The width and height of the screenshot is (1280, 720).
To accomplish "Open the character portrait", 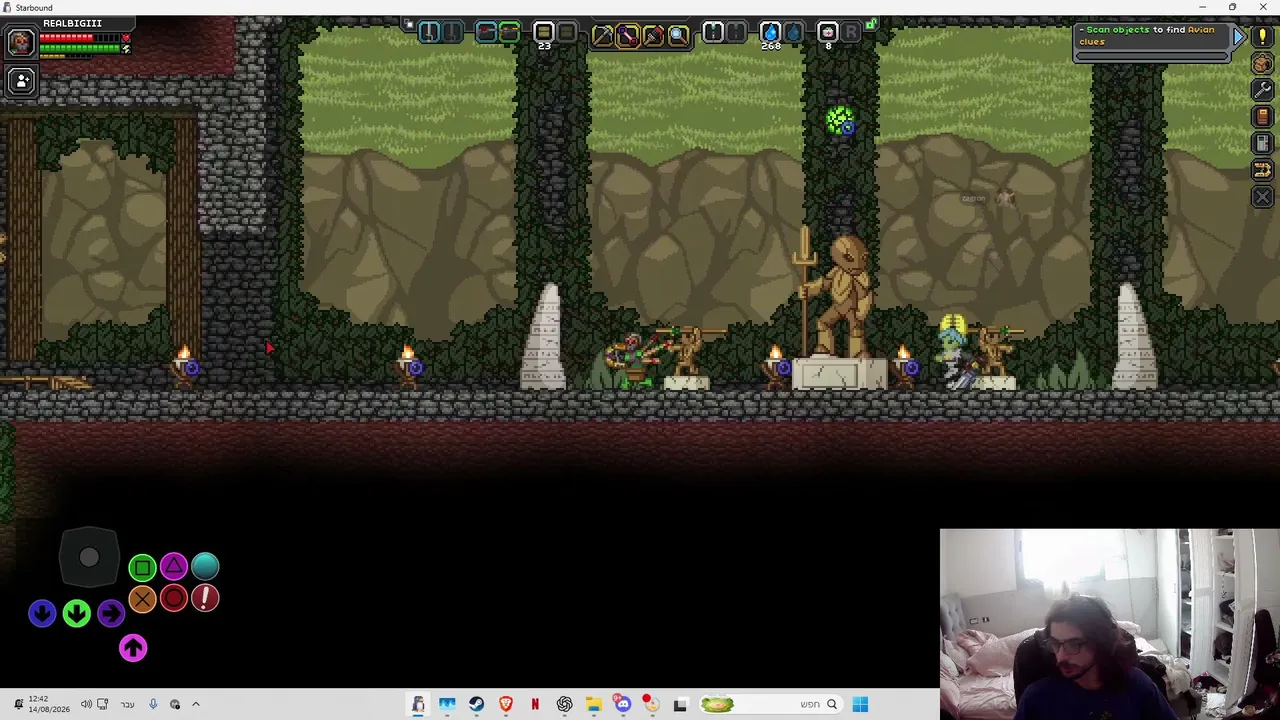I will [x=21, y=42].
